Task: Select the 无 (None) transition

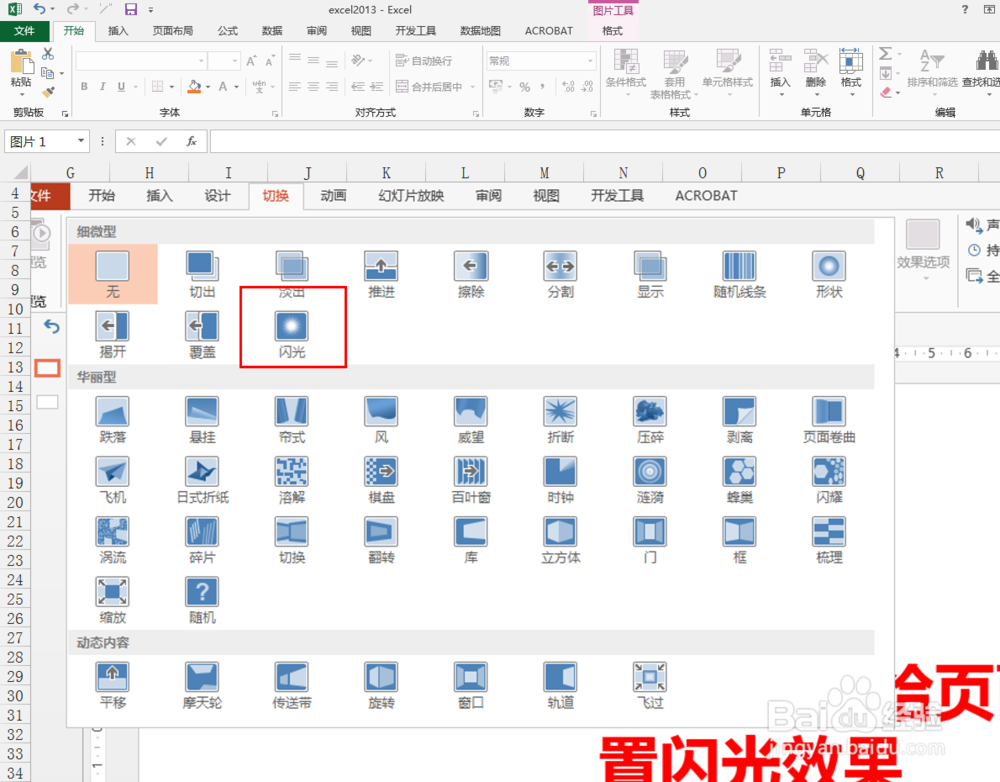Action: point(112,274)
